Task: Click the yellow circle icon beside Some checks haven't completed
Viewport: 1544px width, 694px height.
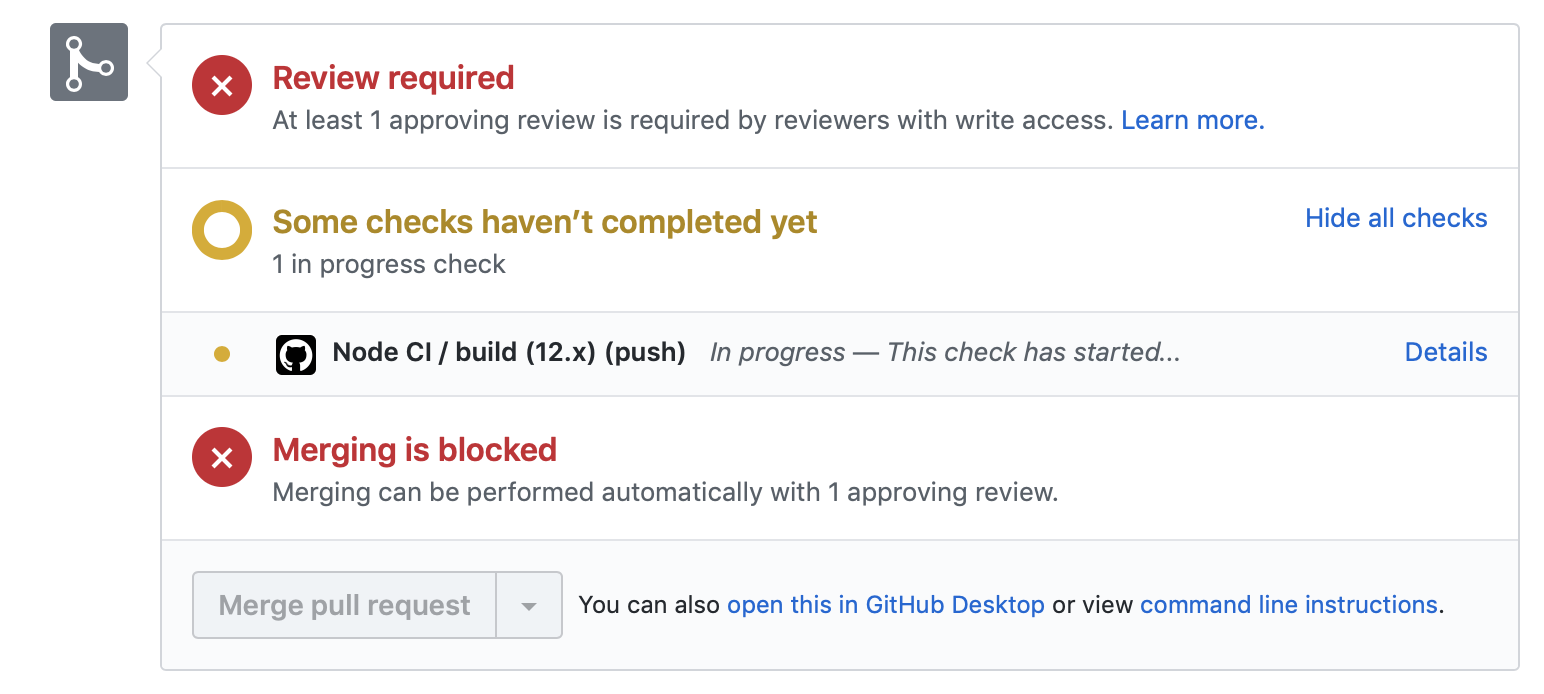Action: tap(221, 229)
